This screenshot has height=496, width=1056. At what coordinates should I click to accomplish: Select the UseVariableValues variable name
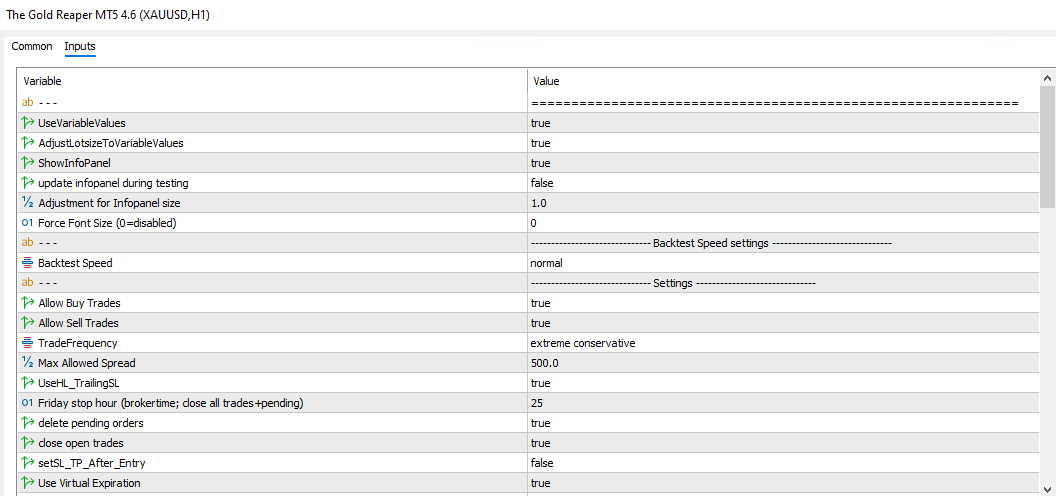point(81,123)
